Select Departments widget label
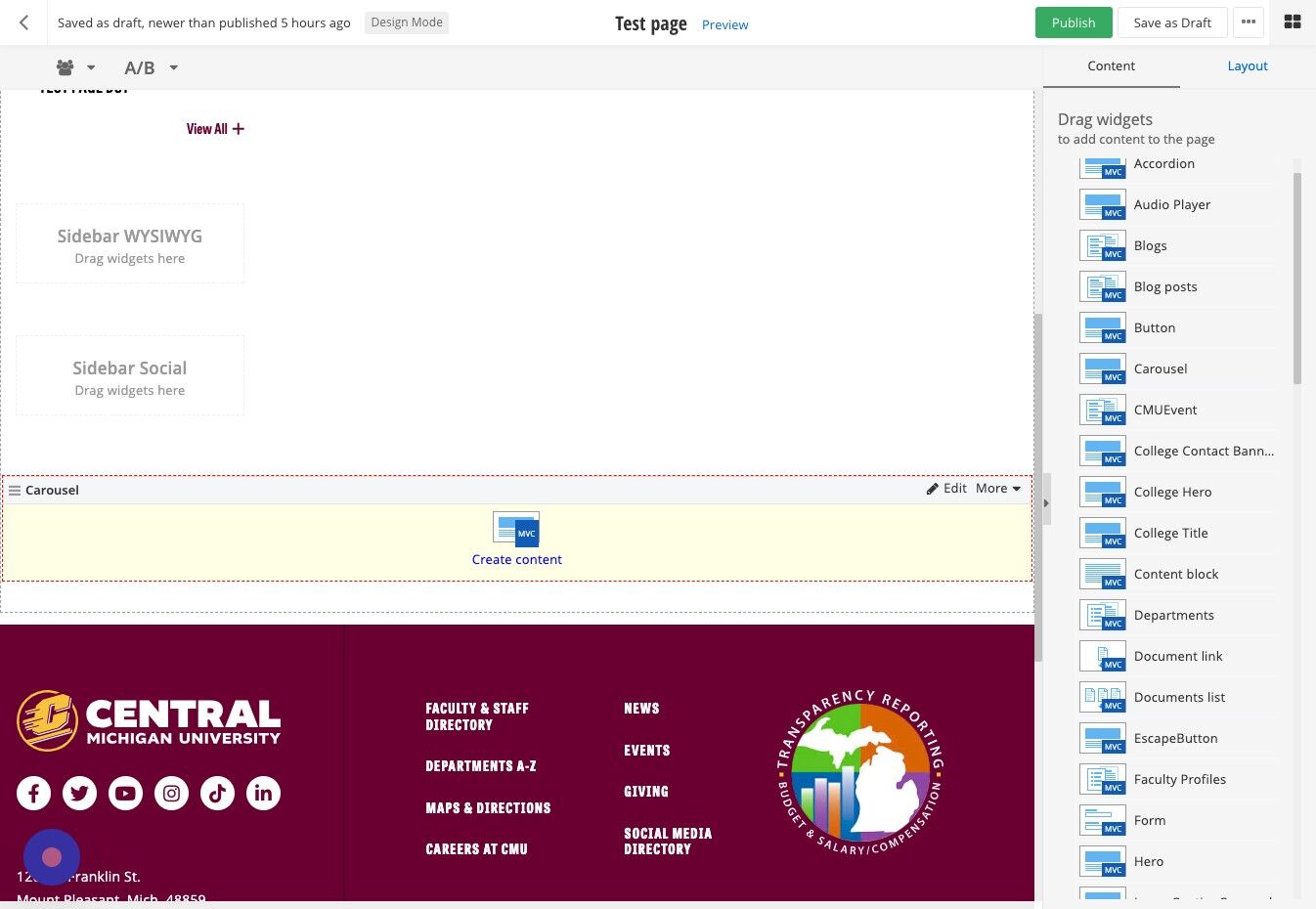Image resolution: width=1316 pixels, height=909 pixels. pyautogui.click(x=1173, y=615)
